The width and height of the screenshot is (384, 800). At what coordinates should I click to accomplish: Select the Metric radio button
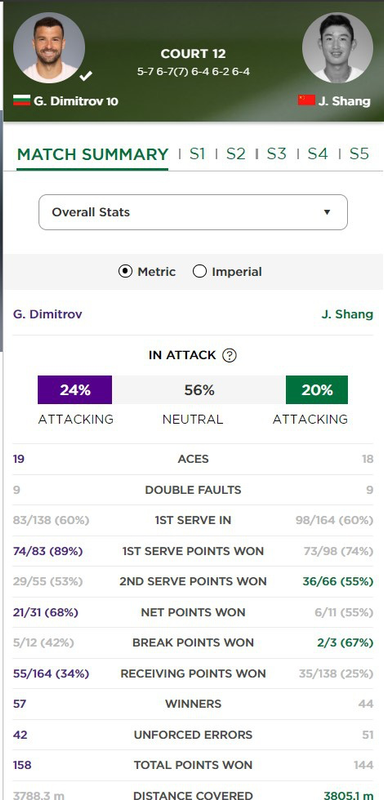(125, 271)
